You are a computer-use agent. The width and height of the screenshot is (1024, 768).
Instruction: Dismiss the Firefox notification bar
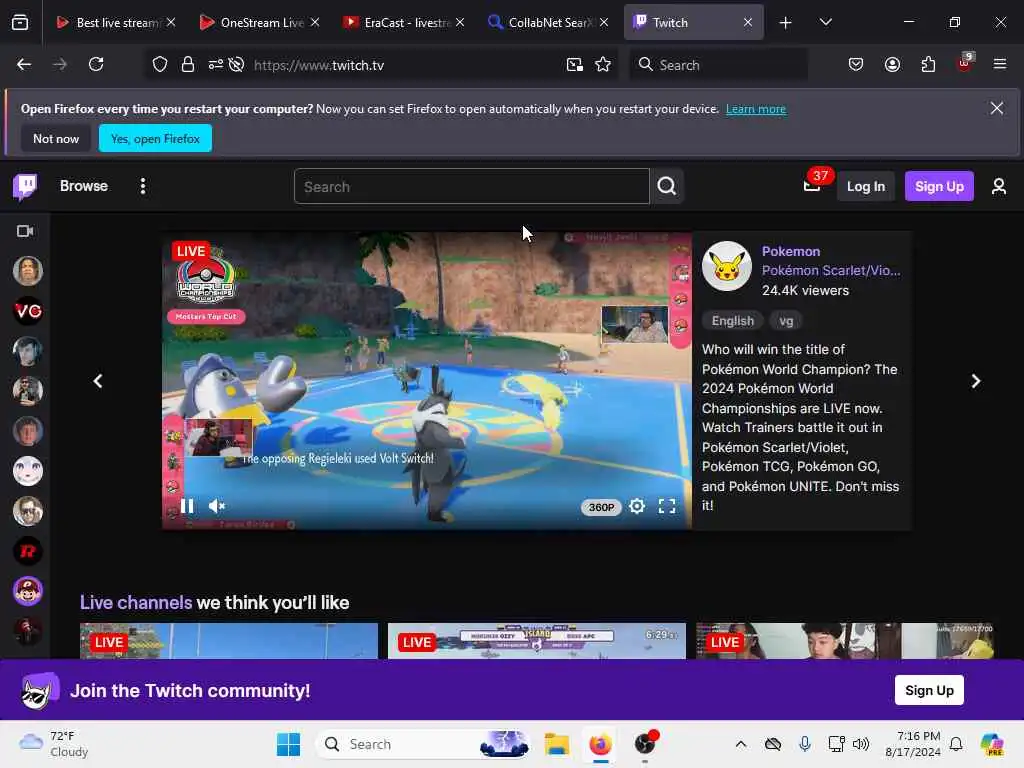click(x=997, y=108)
